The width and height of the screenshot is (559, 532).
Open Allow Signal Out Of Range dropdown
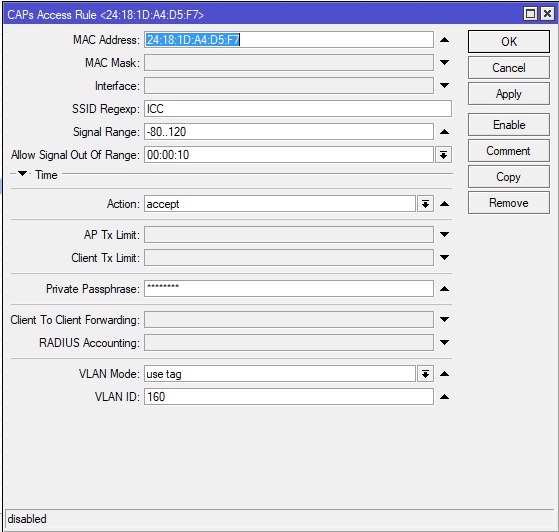pyautogui.click(x=443, y=155)
